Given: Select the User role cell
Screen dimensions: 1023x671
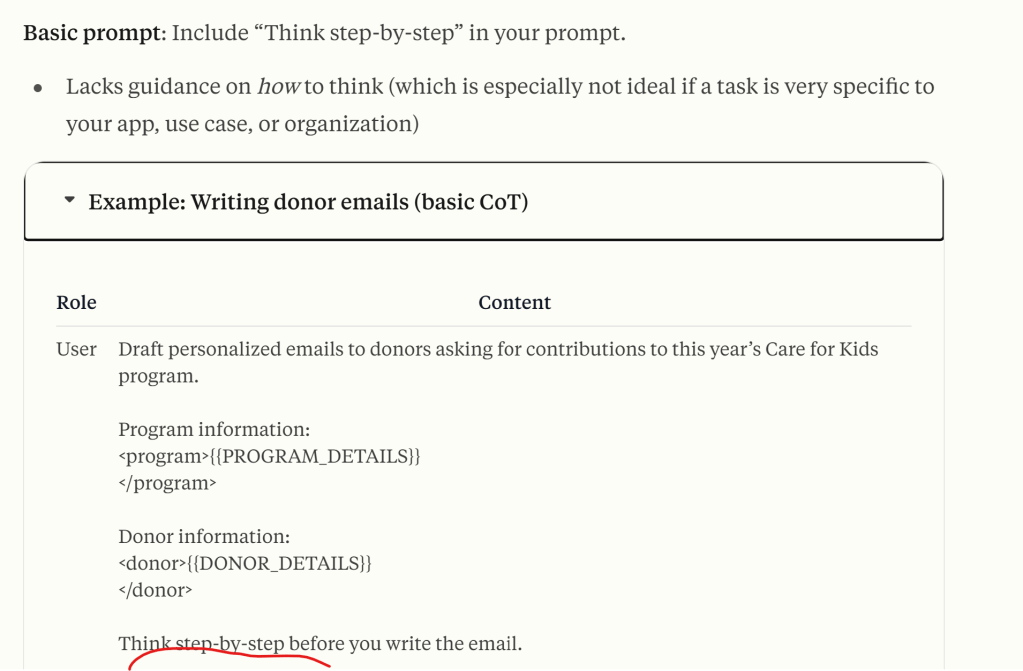Looking at the screenshot, I should (77, 349).
